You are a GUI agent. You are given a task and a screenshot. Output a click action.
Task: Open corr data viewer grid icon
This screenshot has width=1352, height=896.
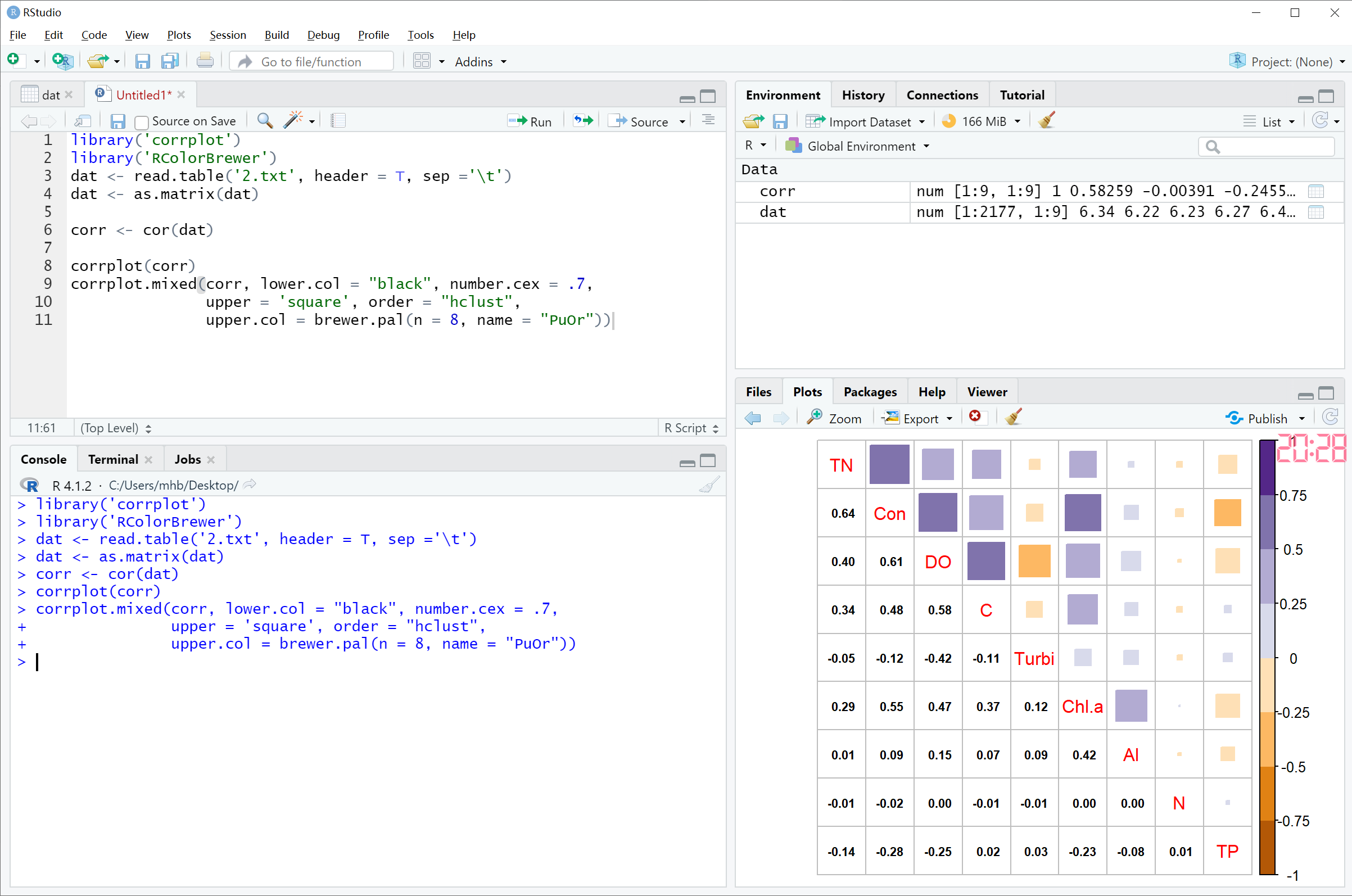[1315, 192]
